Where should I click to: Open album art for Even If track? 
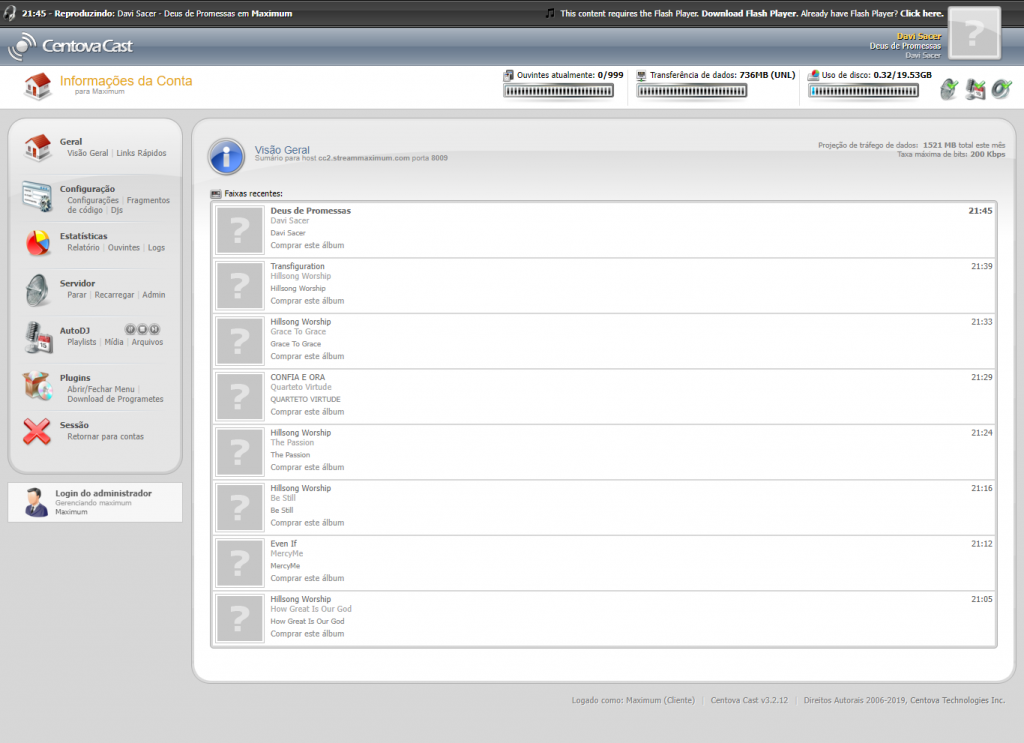(x=240, y=563)
